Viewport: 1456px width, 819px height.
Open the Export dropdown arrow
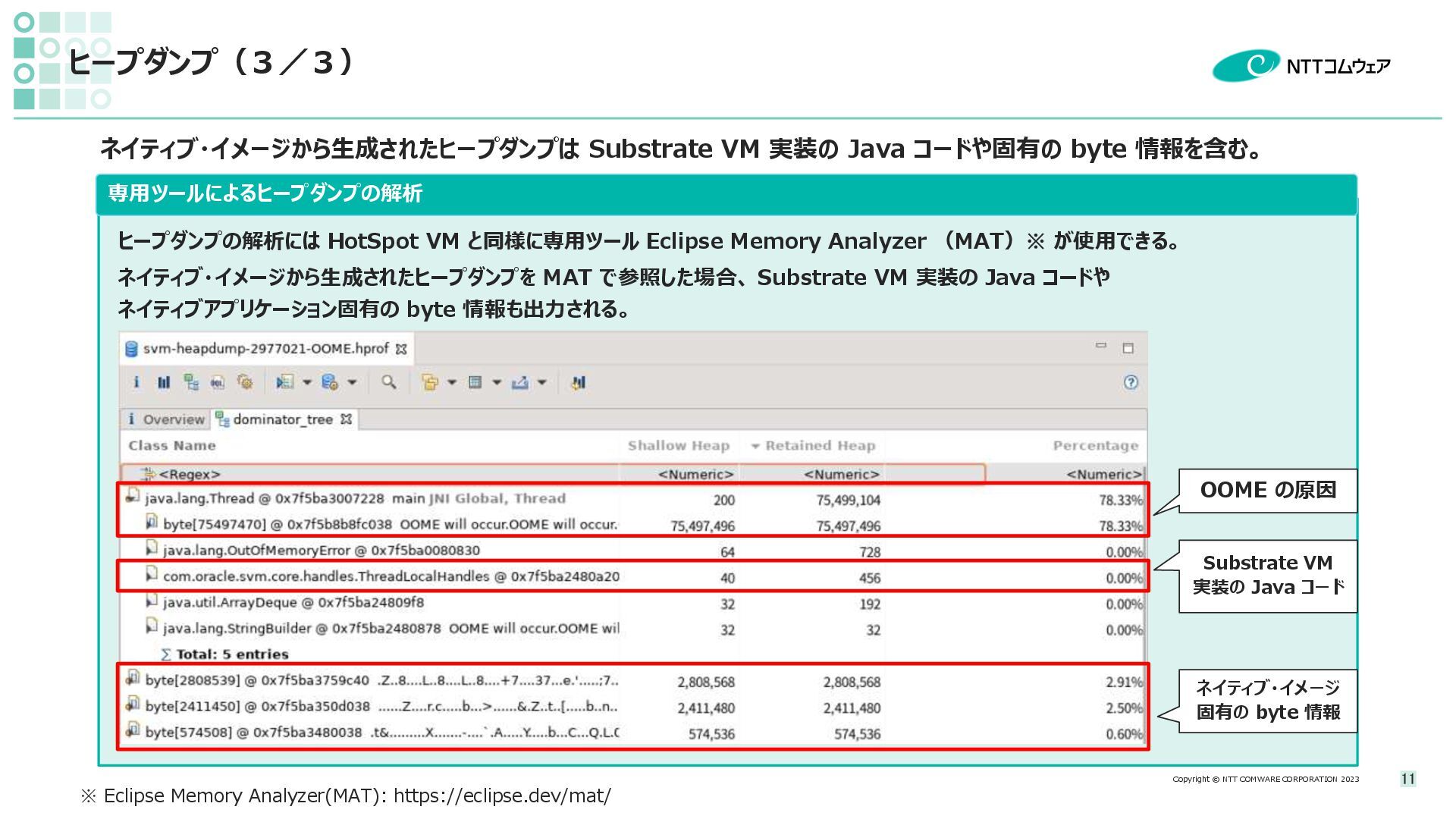[542, 382]
